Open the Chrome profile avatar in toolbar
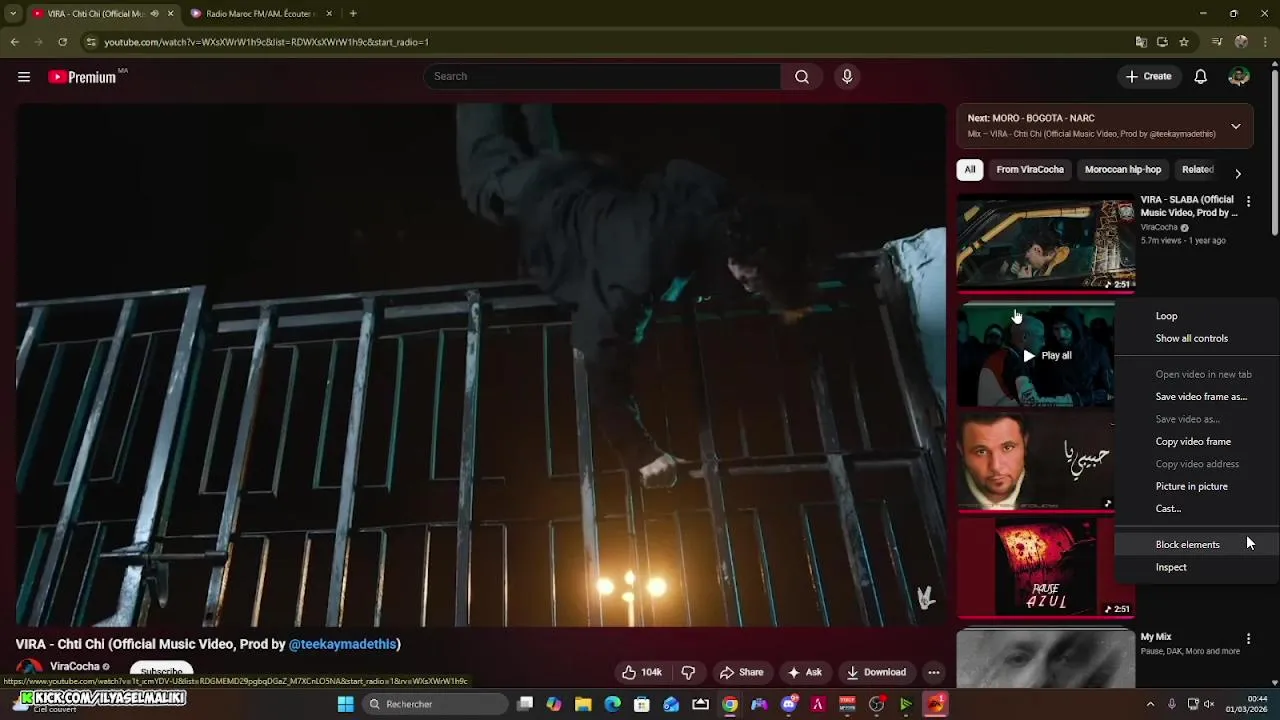Image resolution: width=1280 pixels, height=720 pixels. 1241,42
